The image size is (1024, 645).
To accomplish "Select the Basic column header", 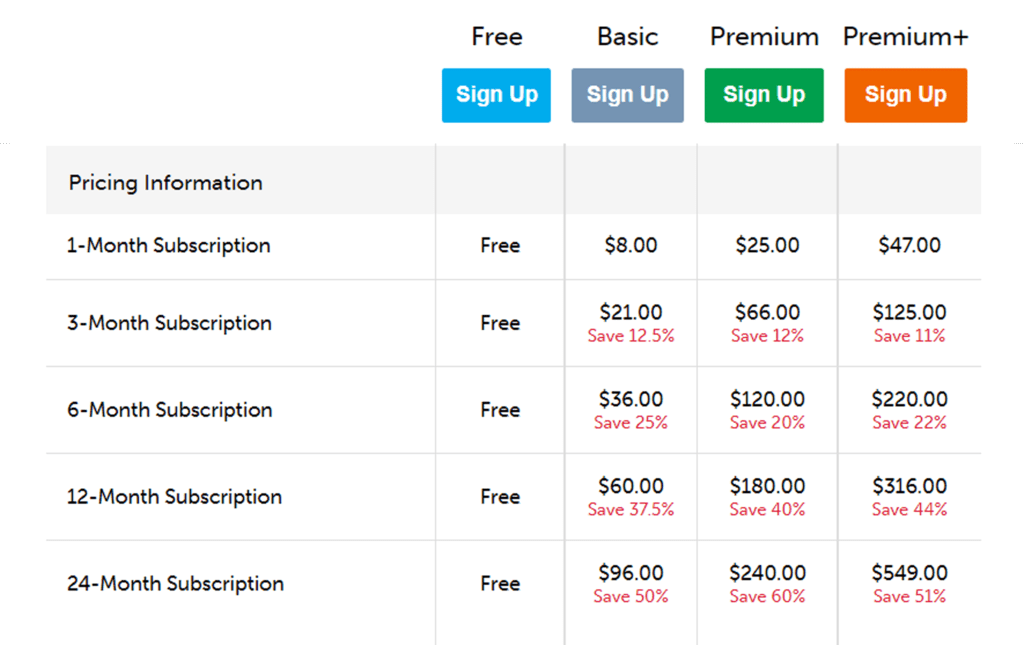I will pyautogui.click(x=627, y=36).
